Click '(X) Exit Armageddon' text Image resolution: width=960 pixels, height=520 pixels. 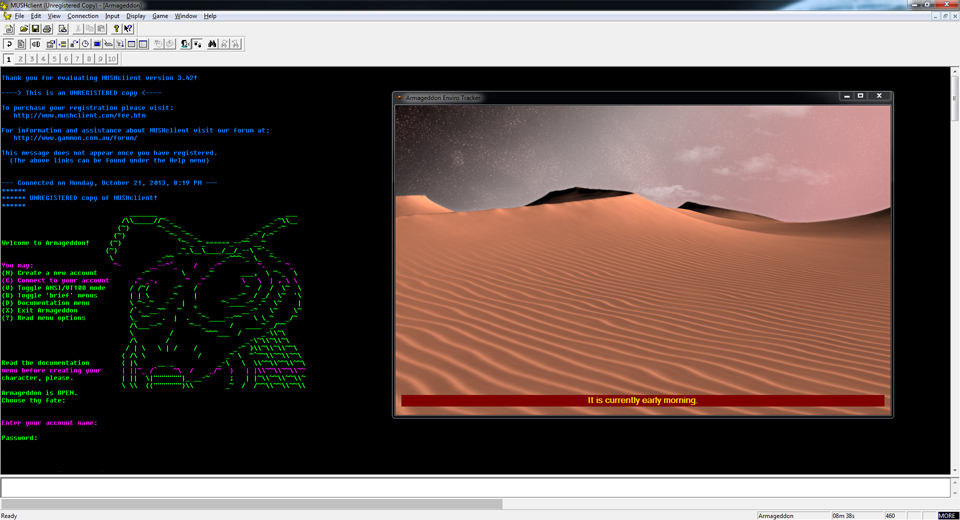click(x=39, y=311)
